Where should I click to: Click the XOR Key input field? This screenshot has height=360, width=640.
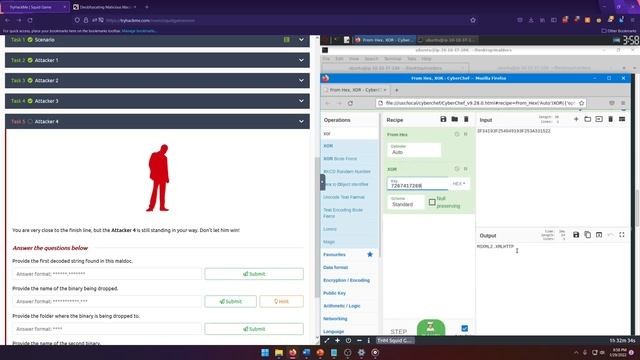click(417, 184)
